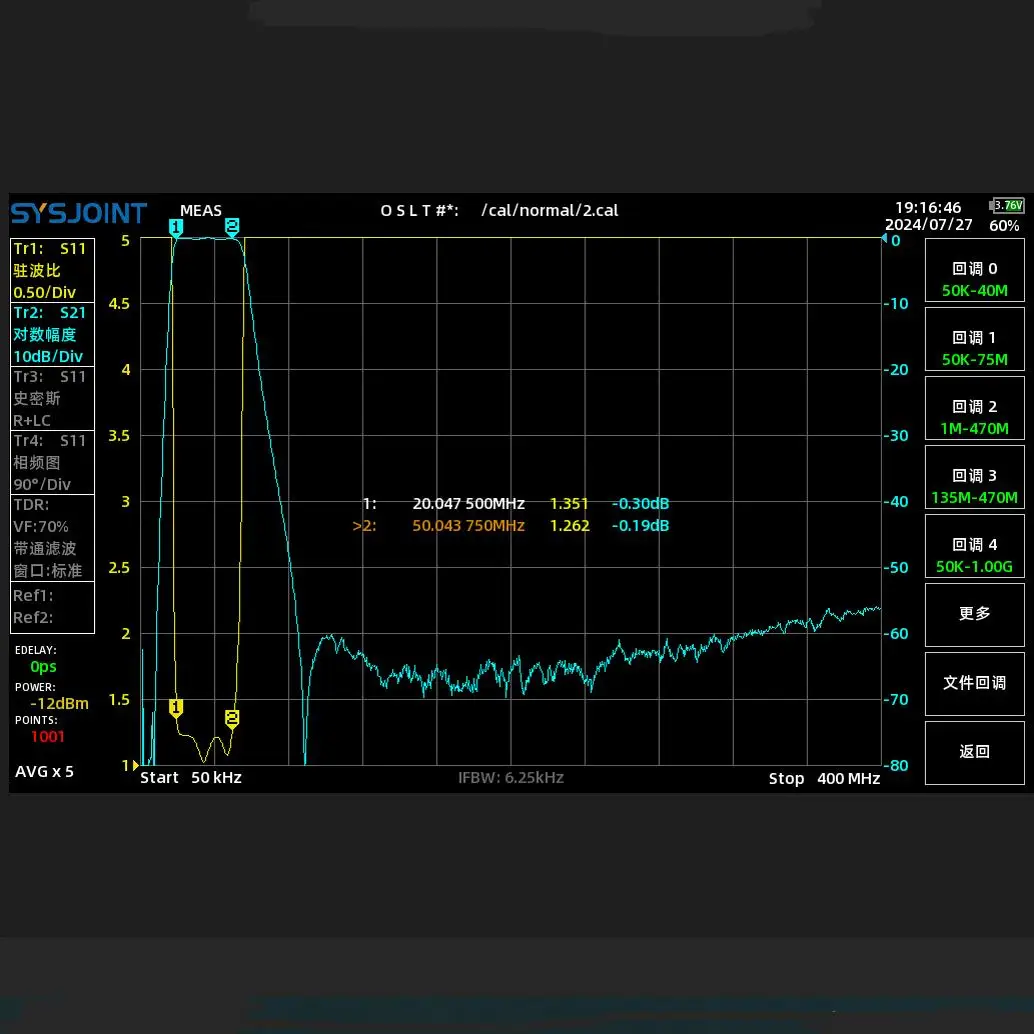Image resolution: width=1034 pixels, height=1034 pixels.
Task: Tap the 返回 back button
Action: tap(974, 752)
